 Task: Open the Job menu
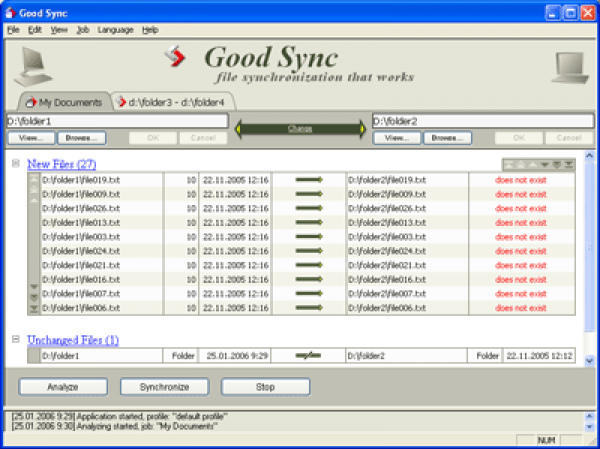pyautogui.click(x=82, y=30)
